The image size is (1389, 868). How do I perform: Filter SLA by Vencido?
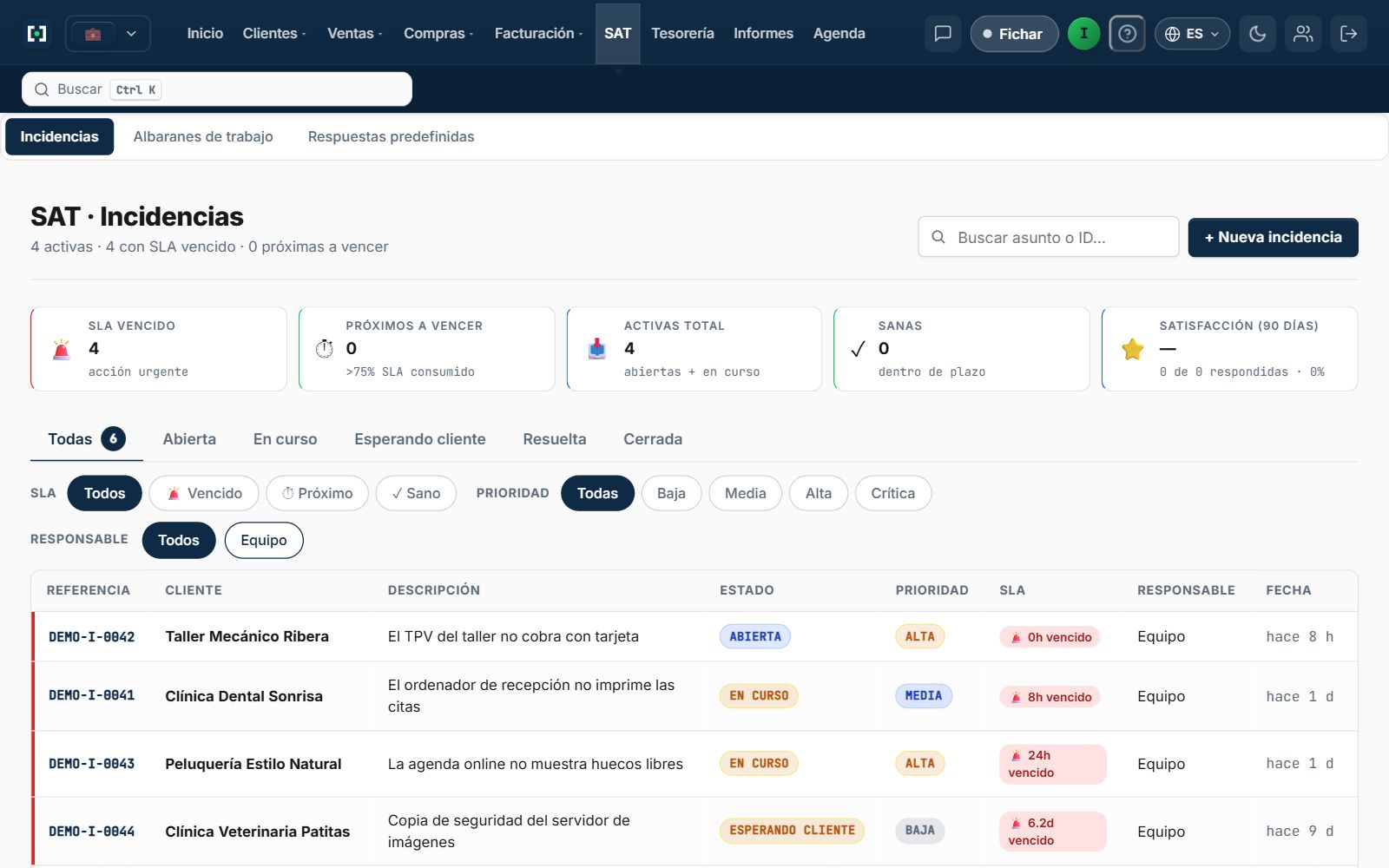tap(204, 493)
